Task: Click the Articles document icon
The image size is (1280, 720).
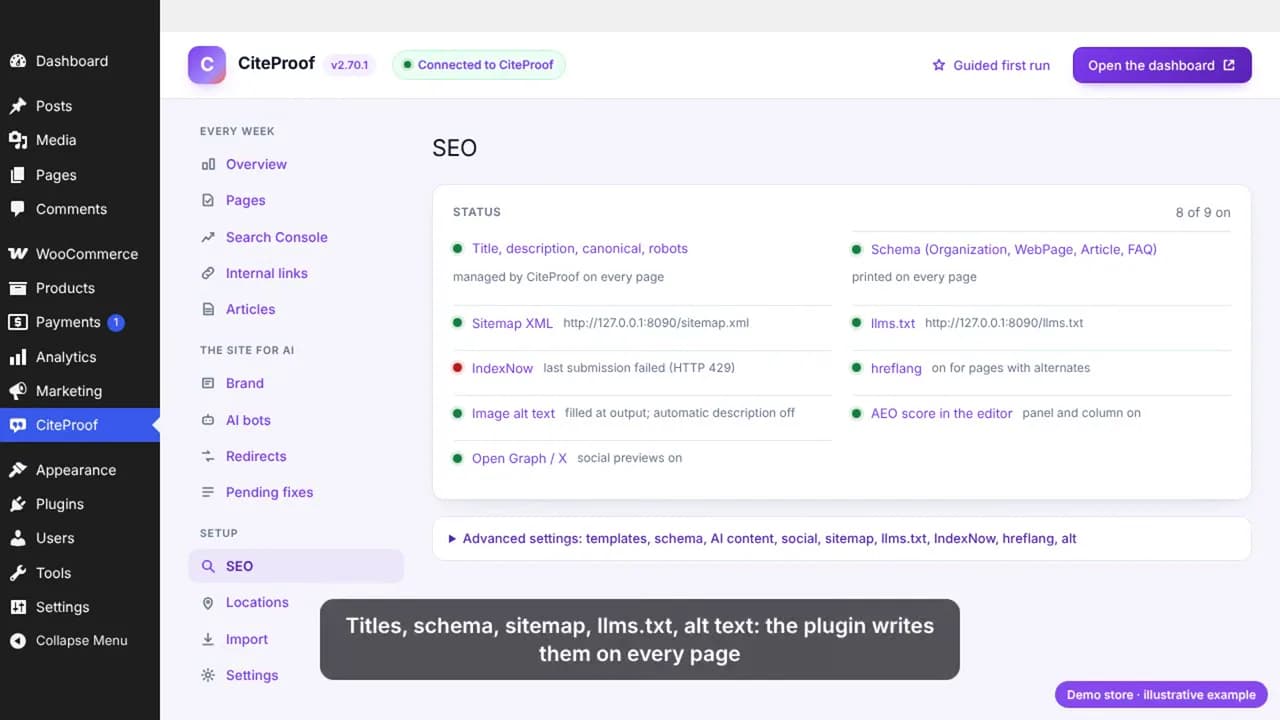Action: point(208,309)
